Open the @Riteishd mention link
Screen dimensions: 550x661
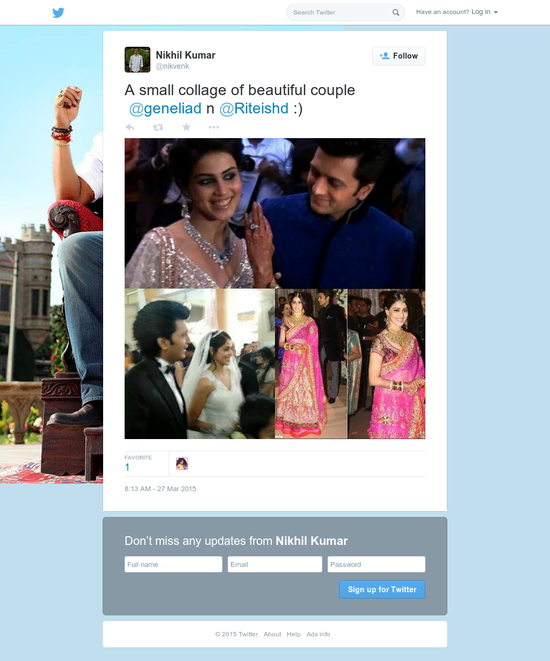point(254,108)
